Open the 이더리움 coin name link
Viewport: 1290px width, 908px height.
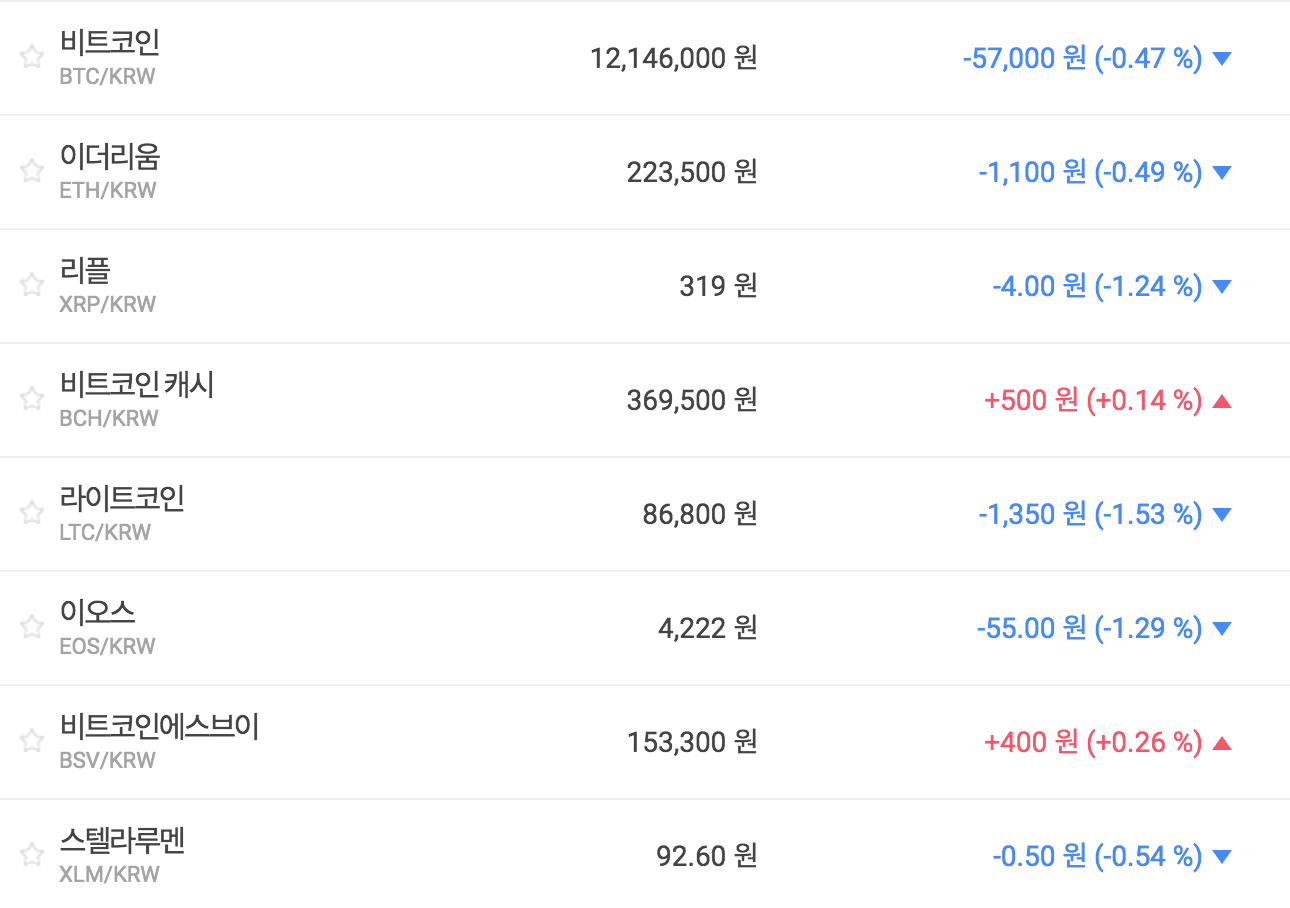109,157
